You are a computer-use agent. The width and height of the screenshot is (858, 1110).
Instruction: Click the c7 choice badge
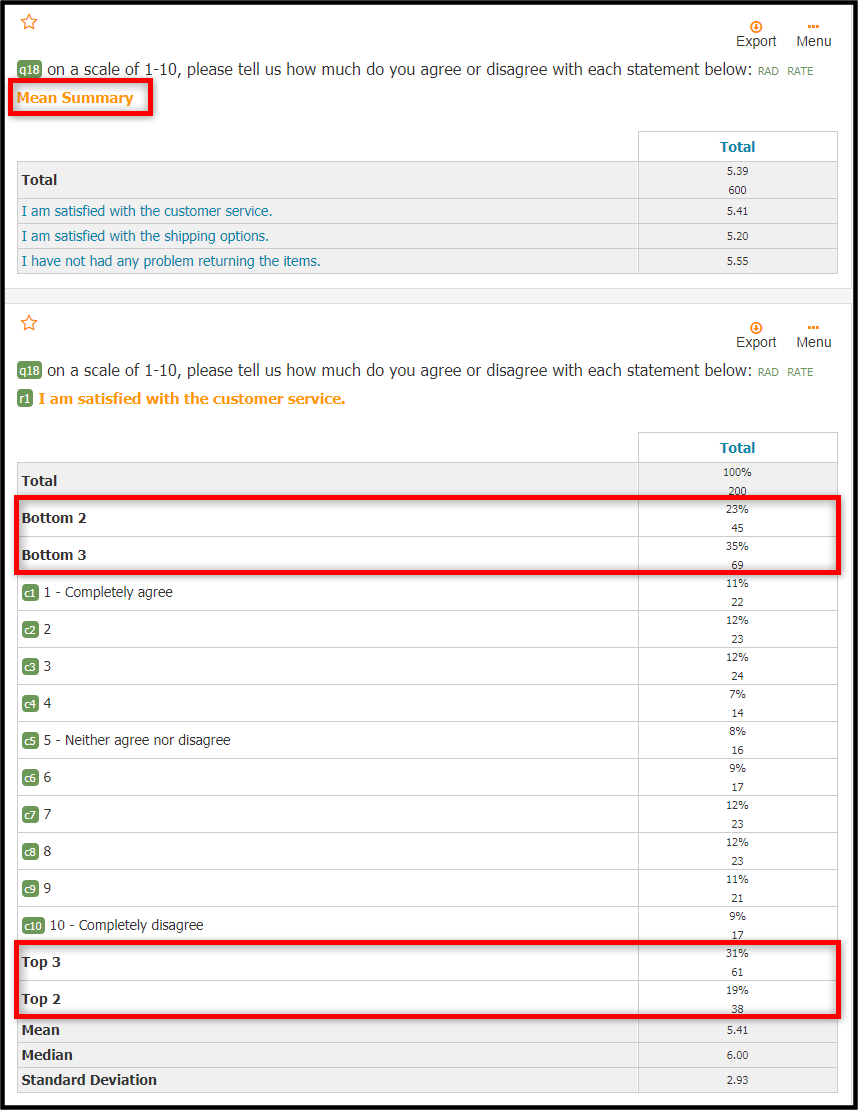tap(30, 814)
